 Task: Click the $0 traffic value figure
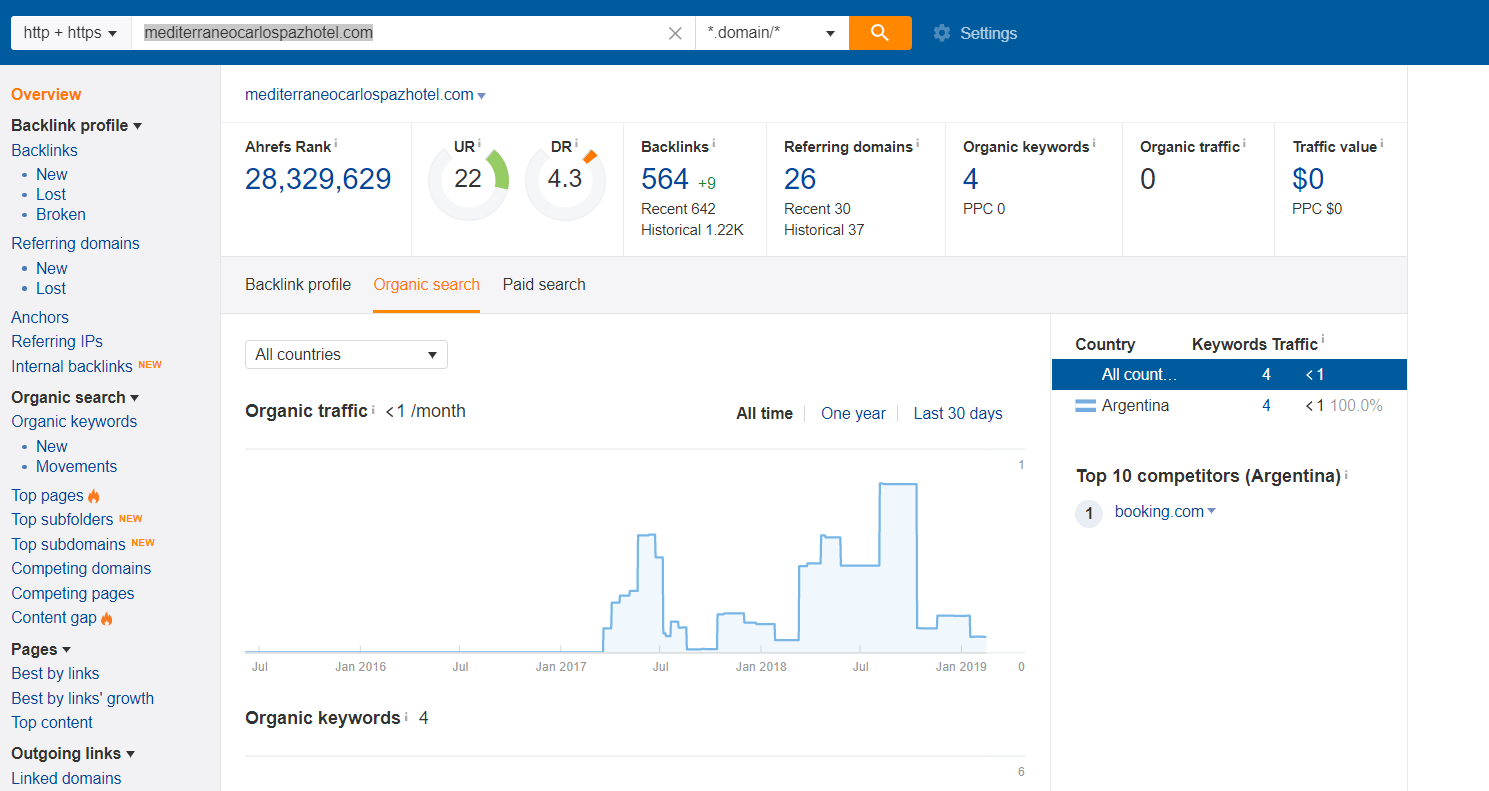point(1309,180)
